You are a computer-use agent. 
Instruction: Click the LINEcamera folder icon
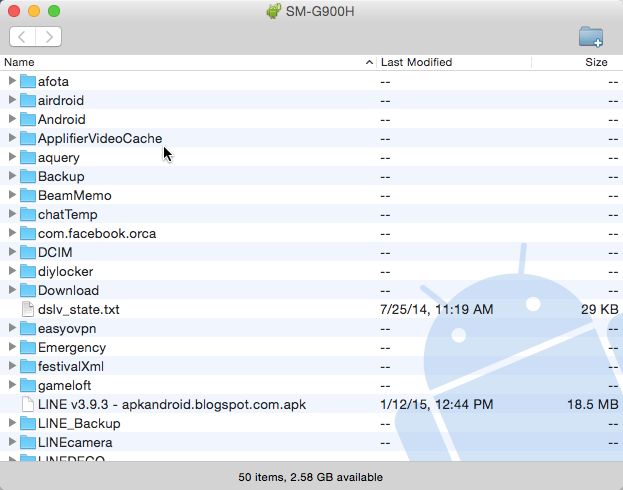pyautogui.click(x=28, y=442)
